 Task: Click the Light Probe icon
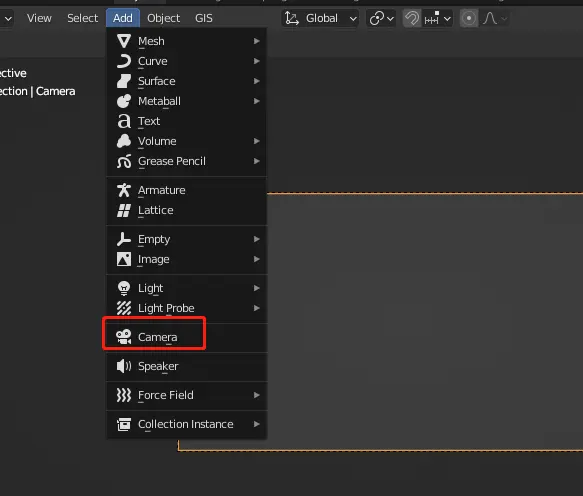pos(124,308)
